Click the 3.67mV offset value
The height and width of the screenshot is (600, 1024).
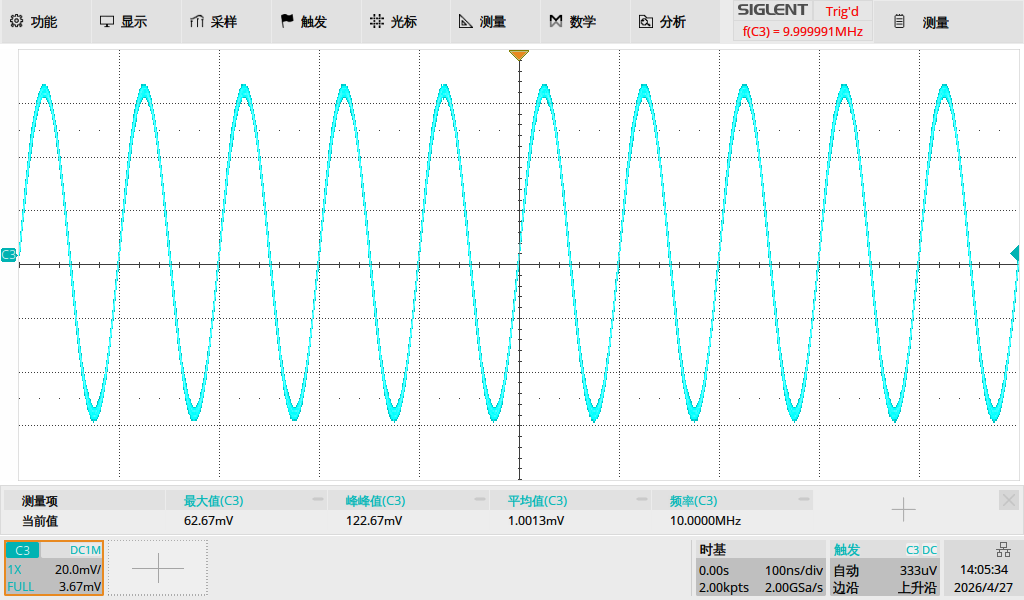click(80, 587)
